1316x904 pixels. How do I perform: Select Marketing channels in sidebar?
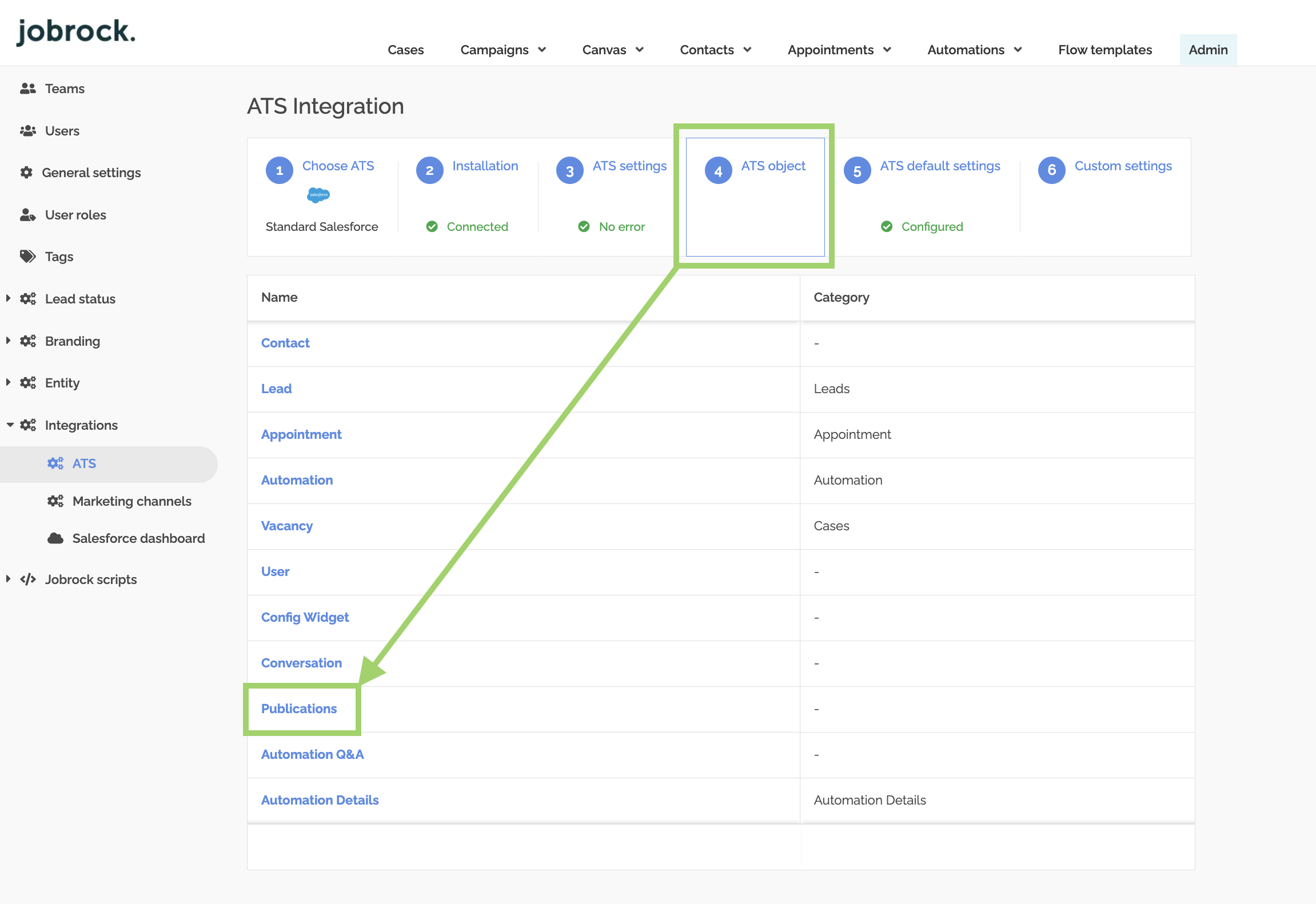point(131,501)
